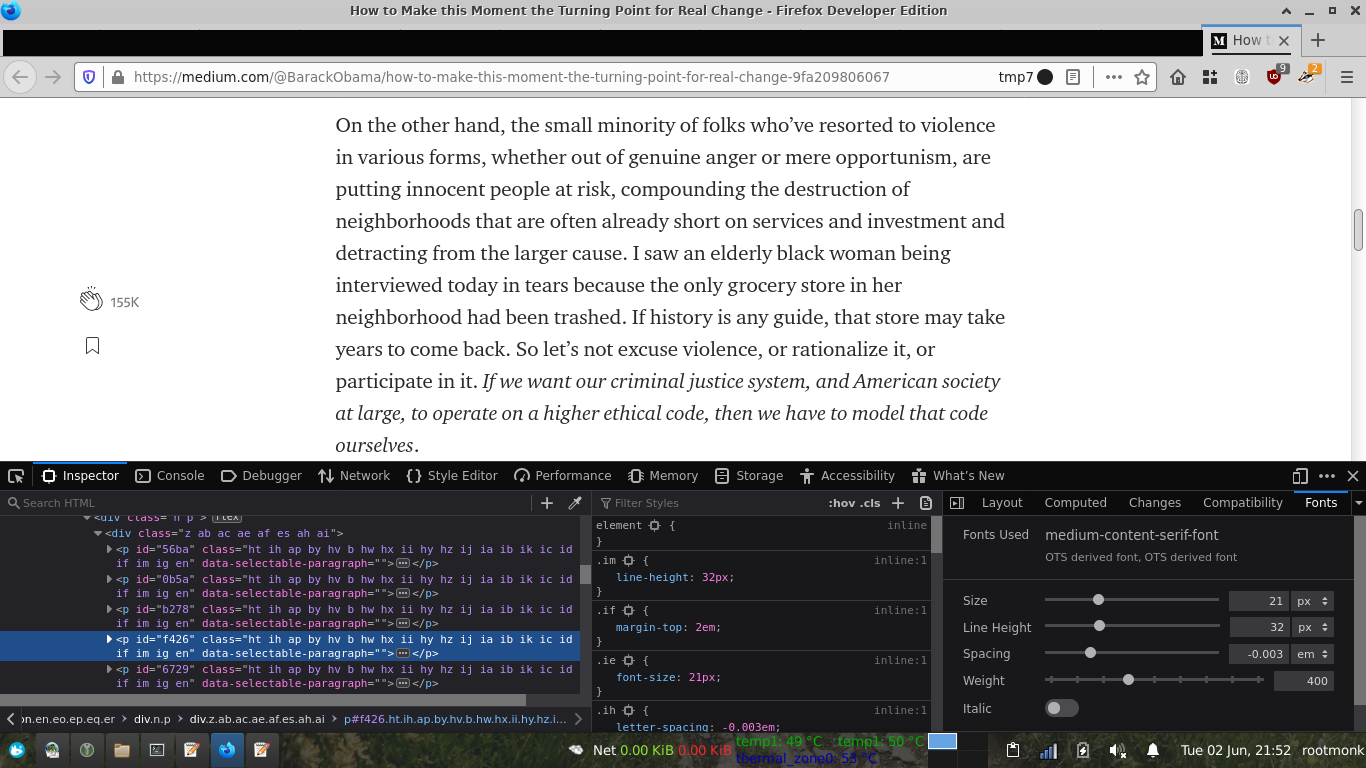Expand the p#0b5a paragraph node
This screenshot has height=768, width=1366.
110,579
